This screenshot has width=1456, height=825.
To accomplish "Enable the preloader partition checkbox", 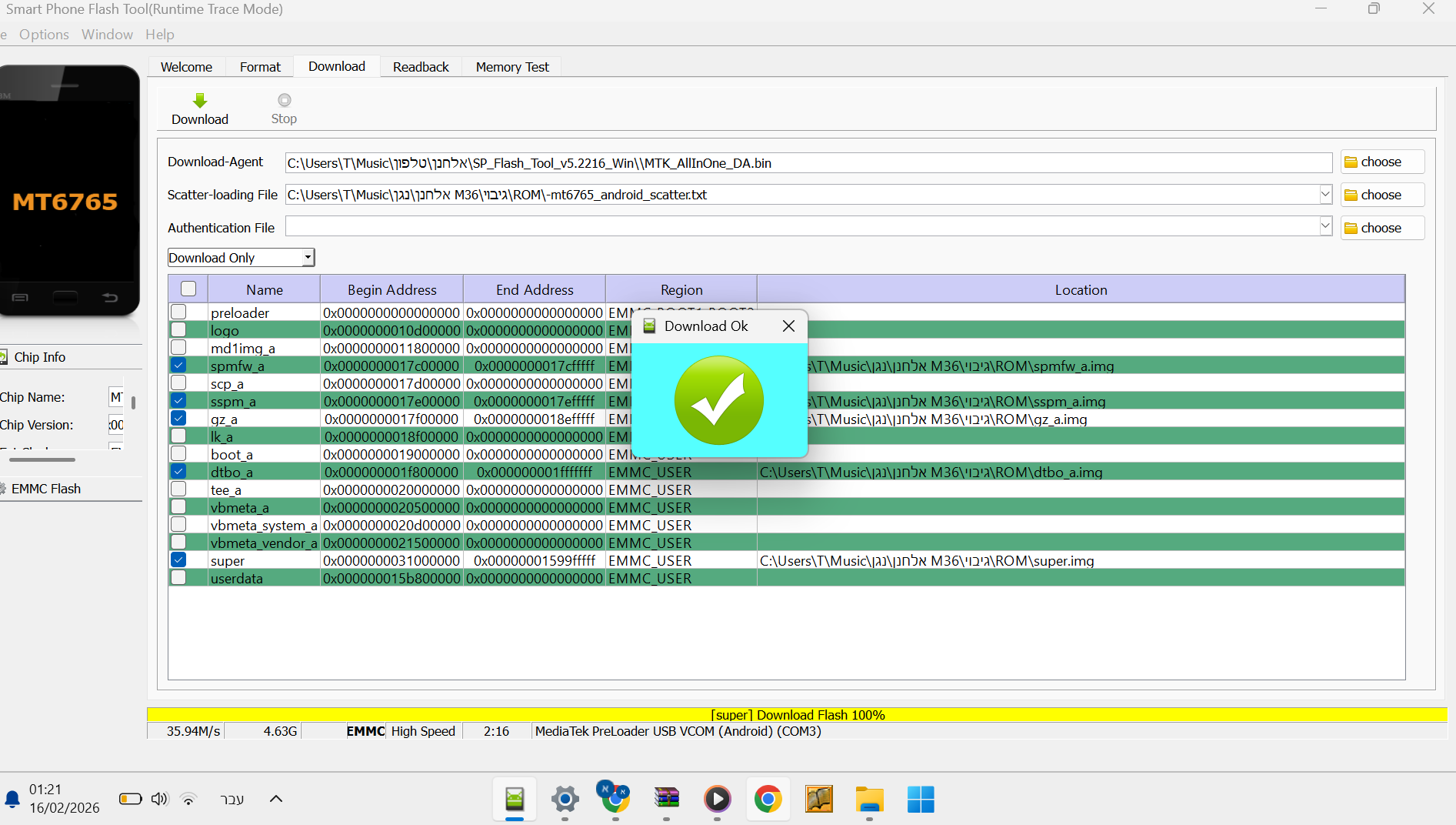I will [178, 312].
